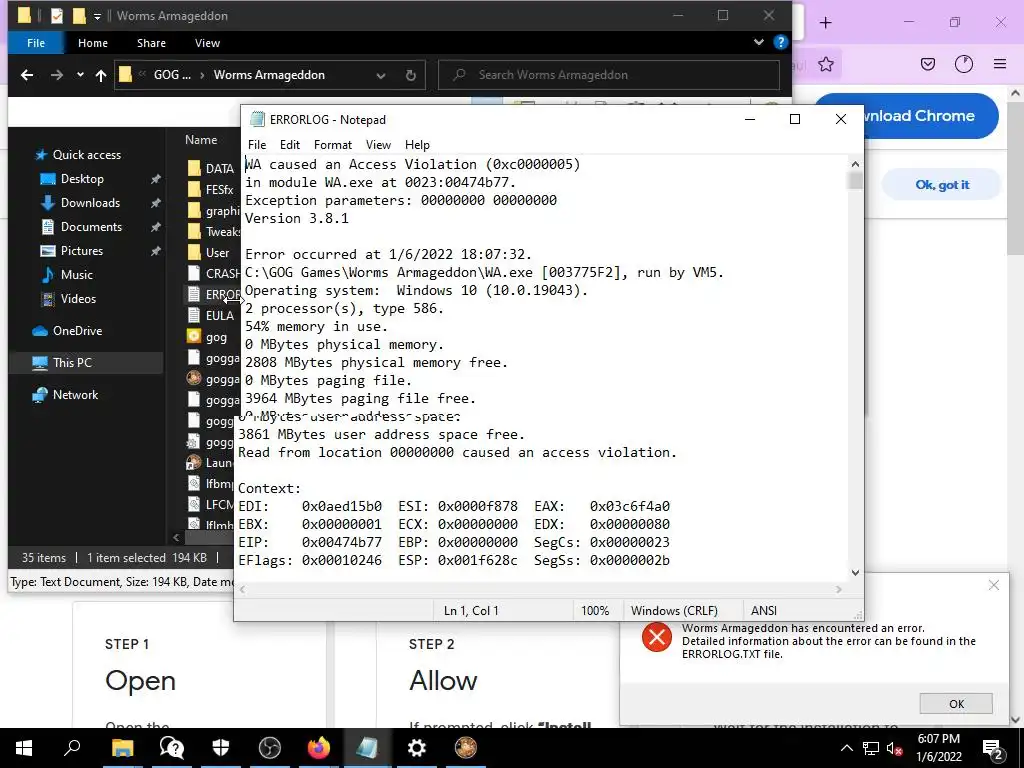Open Windows Security taskbar icon
This screenshot has height=768, width=1024.
[x=221, y=748]
